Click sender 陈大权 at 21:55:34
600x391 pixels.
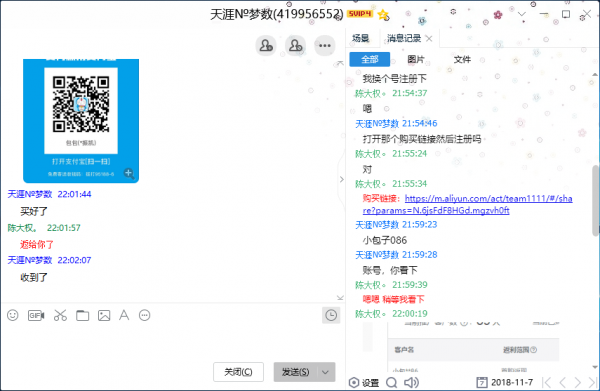370,184
